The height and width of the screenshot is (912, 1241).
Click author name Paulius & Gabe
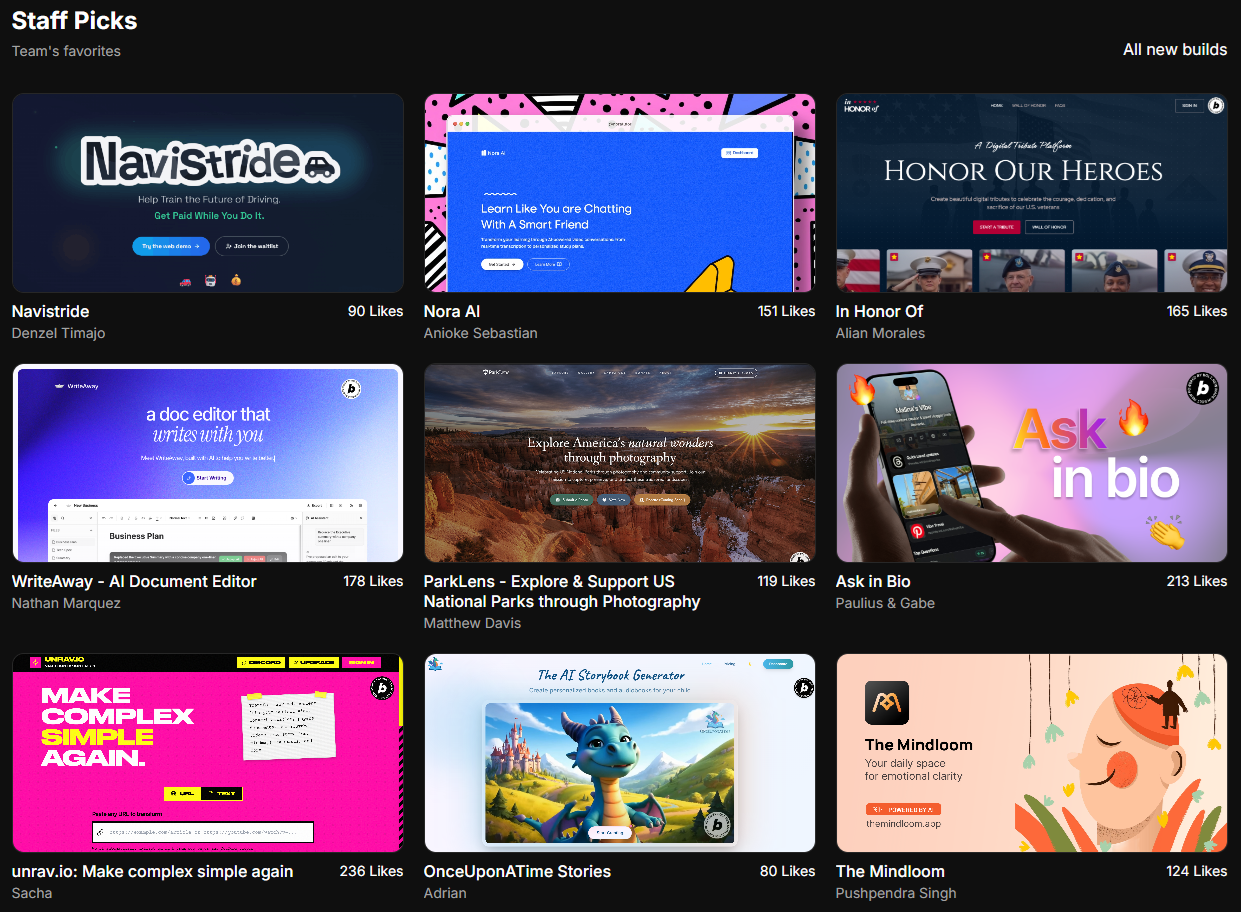pos(885,603)
